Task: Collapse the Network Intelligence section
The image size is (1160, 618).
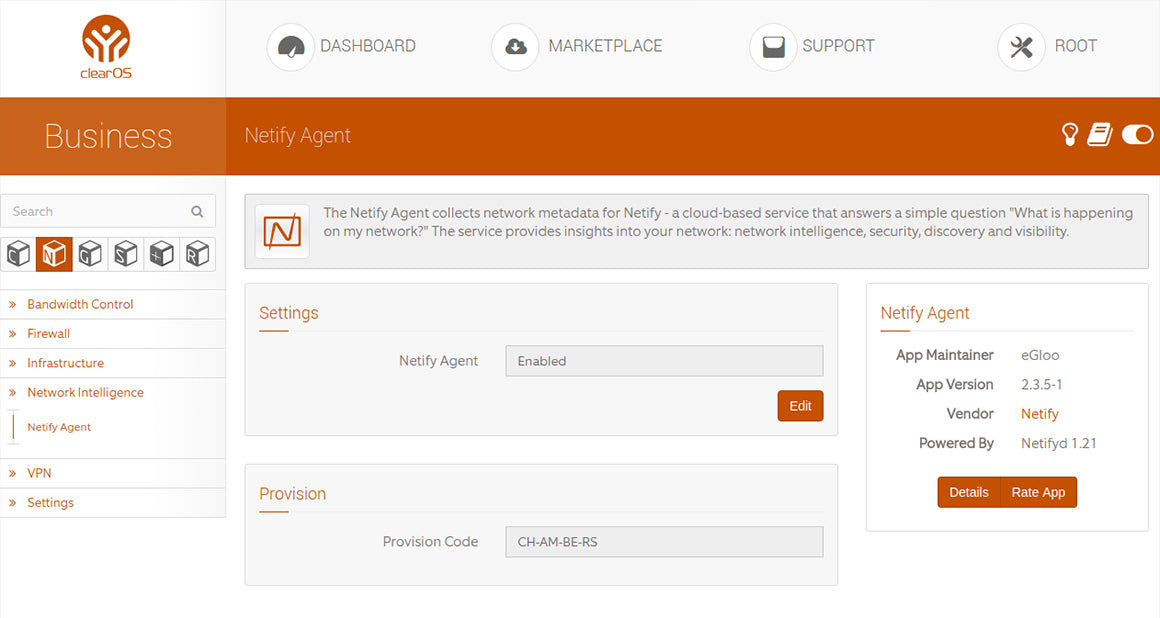Action: [x=85, y=393]
